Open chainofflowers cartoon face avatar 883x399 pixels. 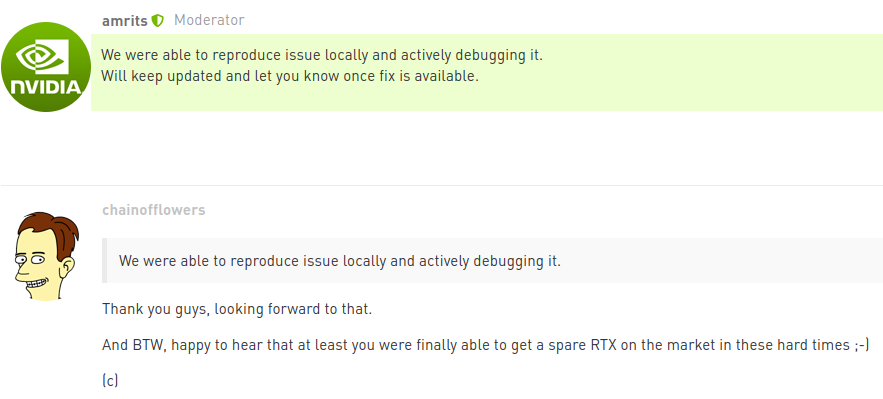(46, 255)
